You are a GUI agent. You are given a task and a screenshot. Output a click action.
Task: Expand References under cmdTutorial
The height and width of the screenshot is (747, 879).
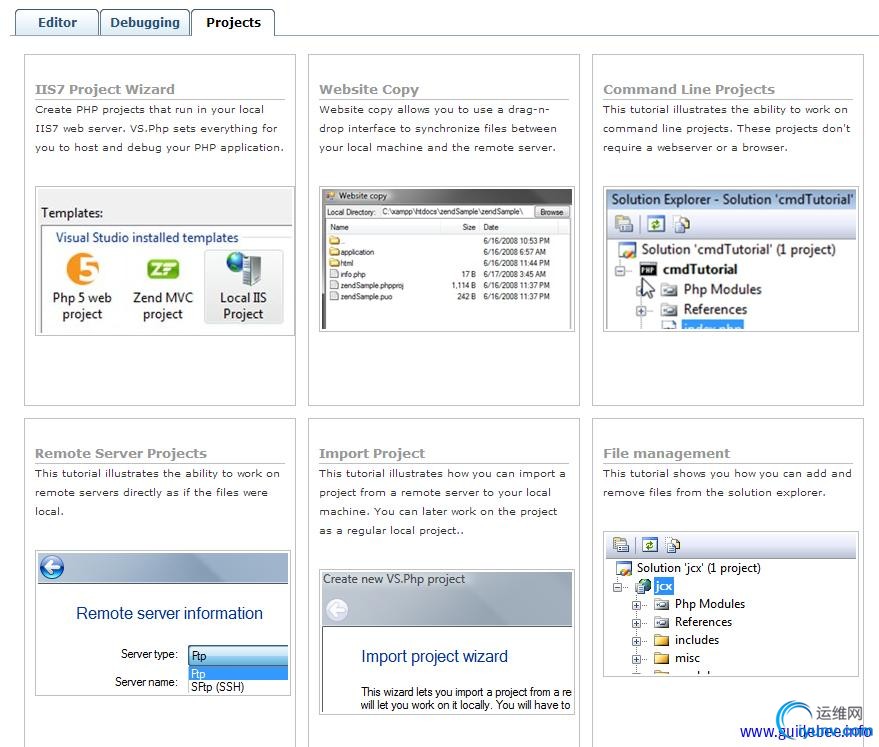641,310
